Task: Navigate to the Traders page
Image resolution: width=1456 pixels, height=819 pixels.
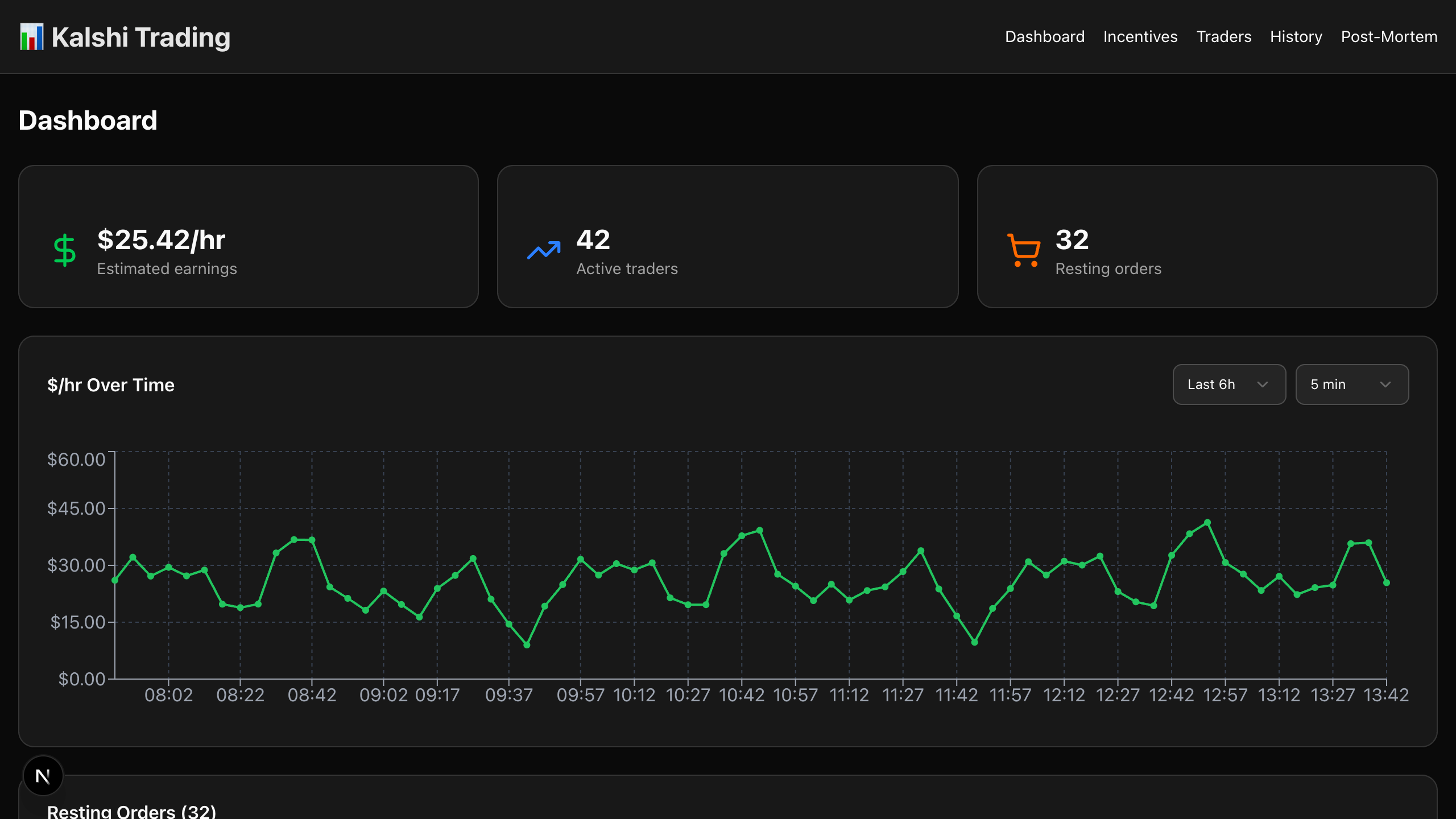Action: tap(1223, 37)
